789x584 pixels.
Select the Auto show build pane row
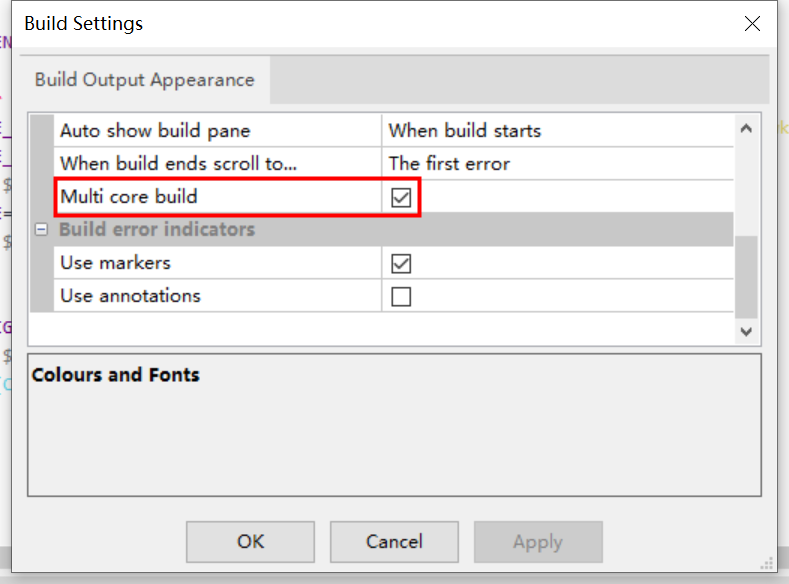(155, 131)
